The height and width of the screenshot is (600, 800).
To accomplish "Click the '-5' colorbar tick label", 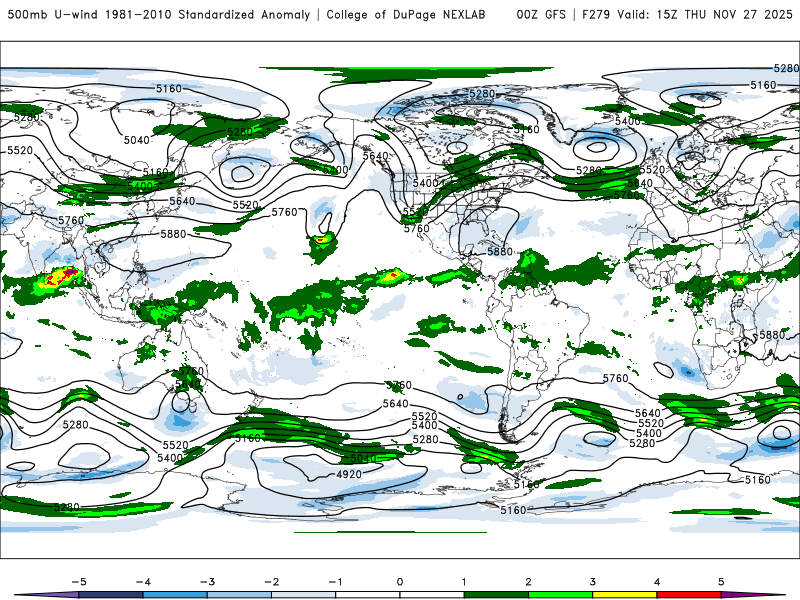I will click(79, 582).
